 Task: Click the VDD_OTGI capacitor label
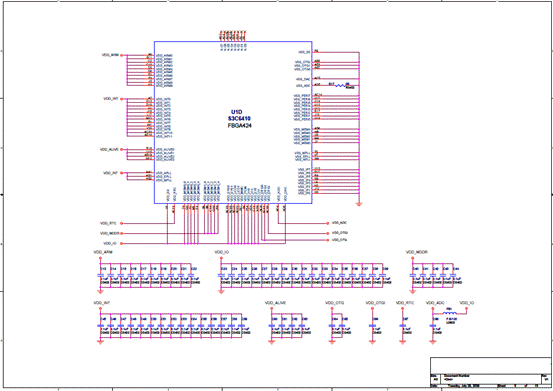[x=375, y=303]
